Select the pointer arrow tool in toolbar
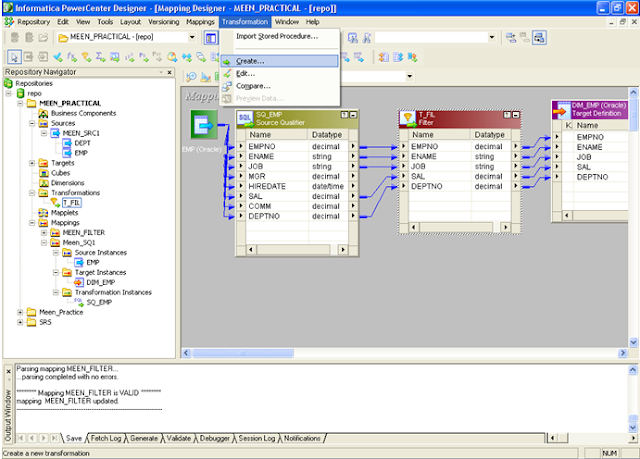This screenshot has width=640, height=459. [x=14, y=57]
